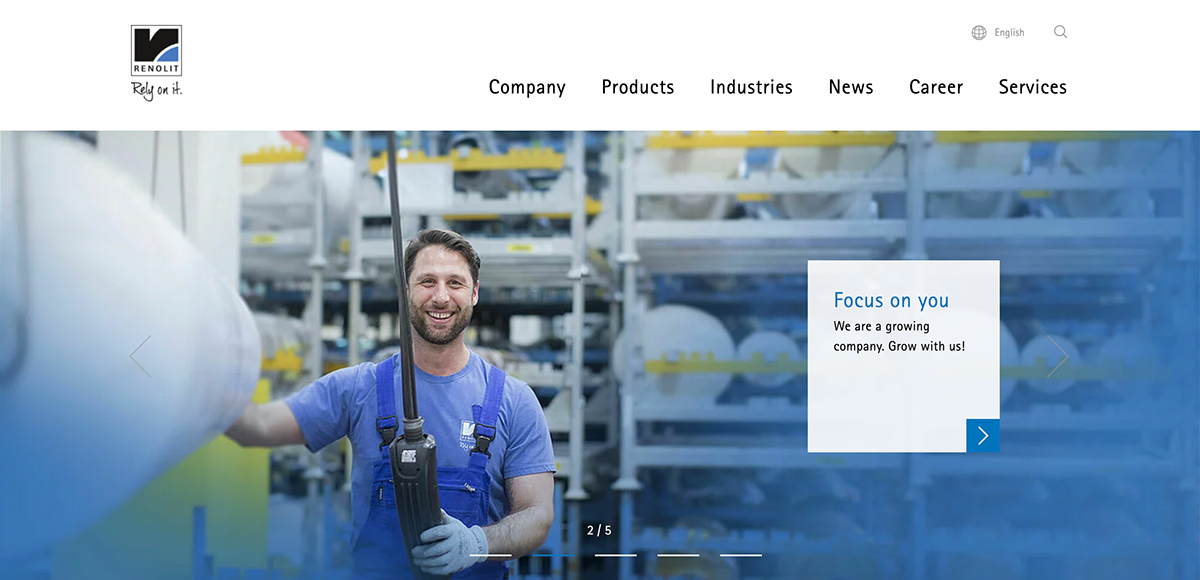Screen dimensions: 1200x580
Task: Click the blue arrow button on card
Action: pos(983,436)
